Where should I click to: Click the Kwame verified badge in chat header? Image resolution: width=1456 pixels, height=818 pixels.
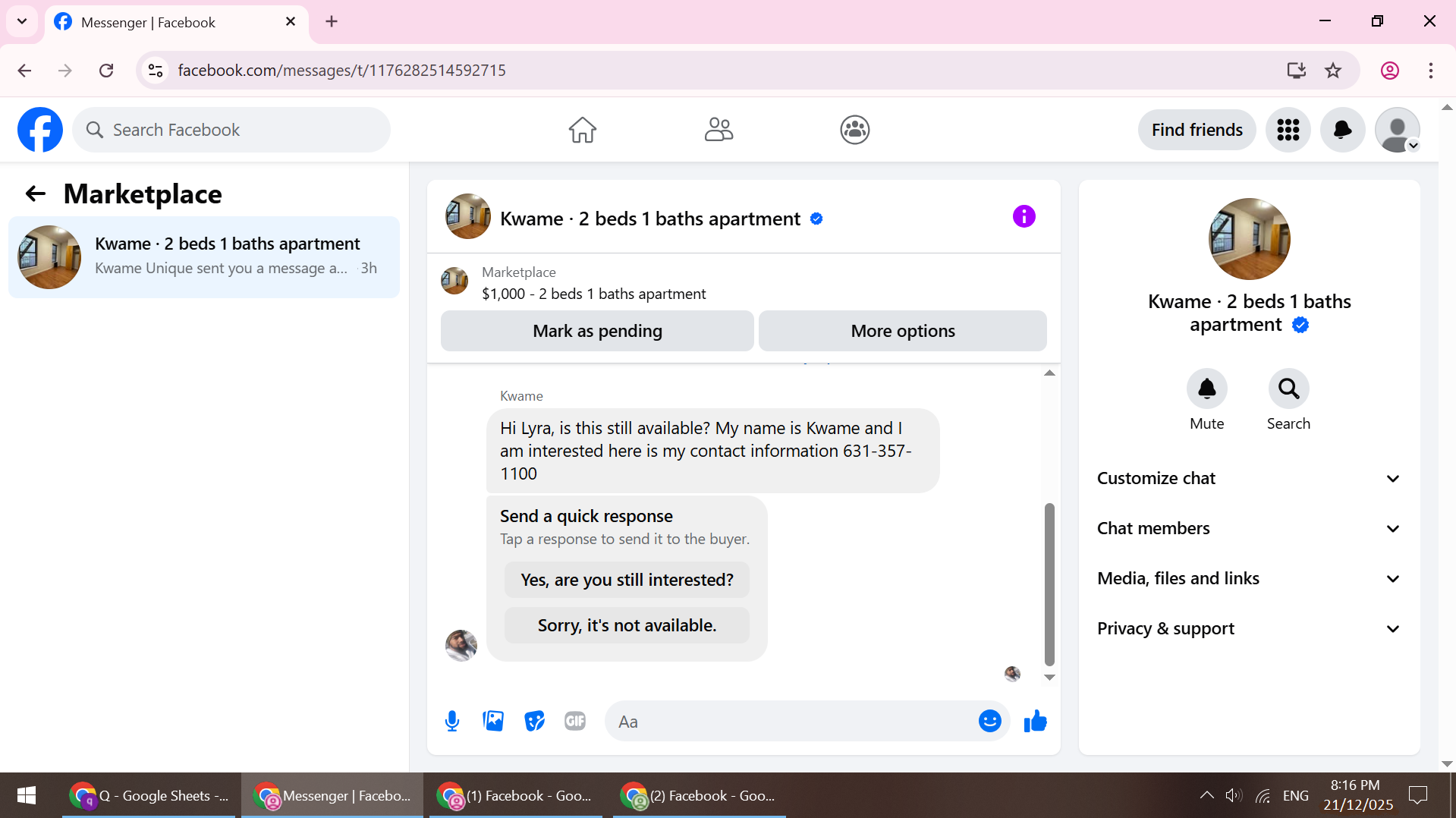tap(816, 219)
